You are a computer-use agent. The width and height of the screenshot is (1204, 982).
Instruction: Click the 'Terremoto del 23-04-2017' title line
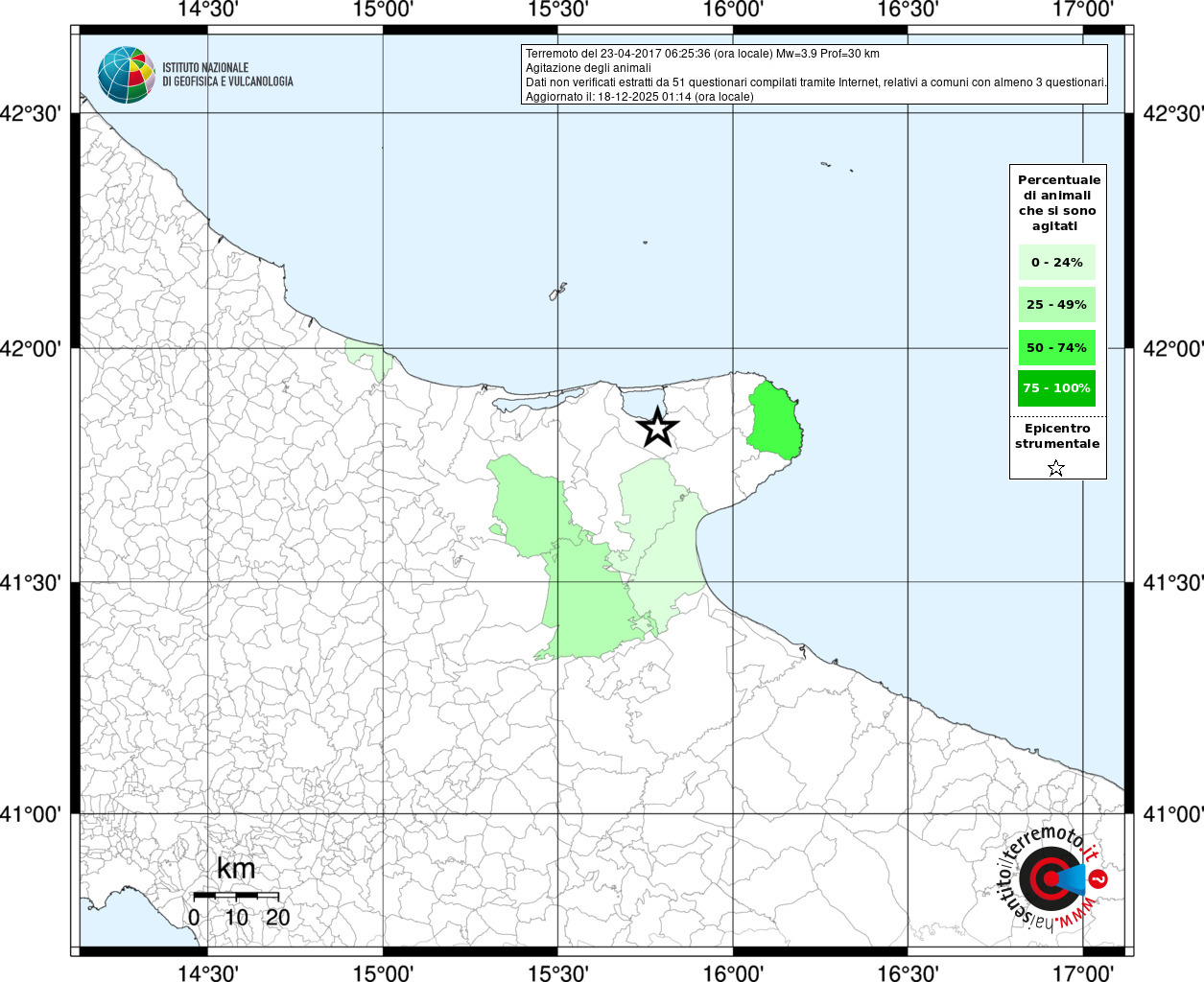[x=702, y=54]
